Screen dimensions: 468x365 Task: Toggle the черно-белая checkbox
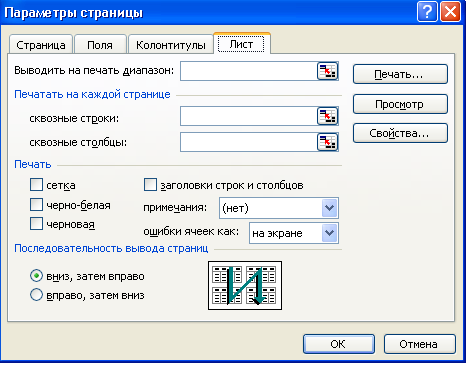(36, 205)
